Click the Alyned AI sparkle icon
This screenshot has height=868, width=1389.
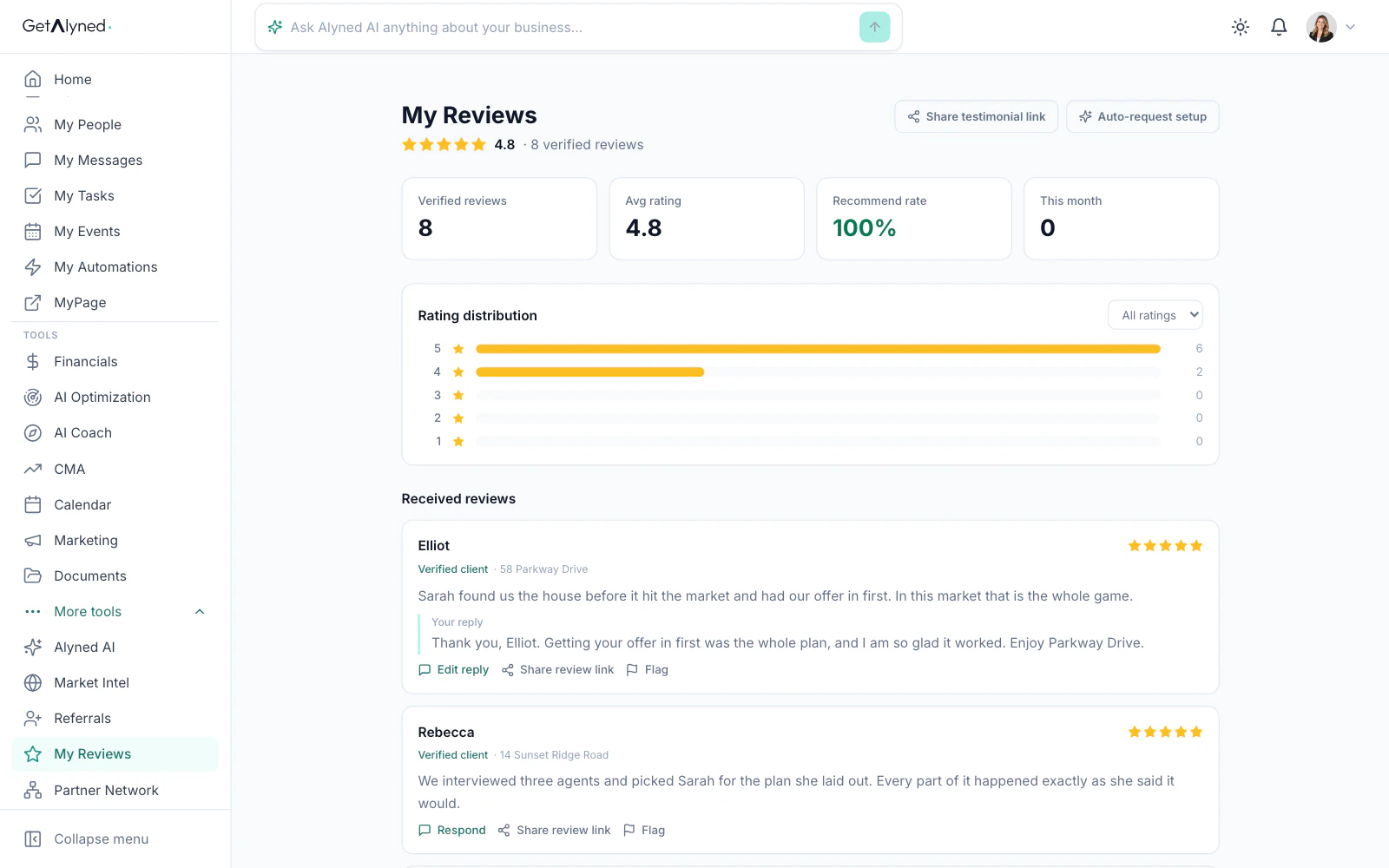[33, 647]
